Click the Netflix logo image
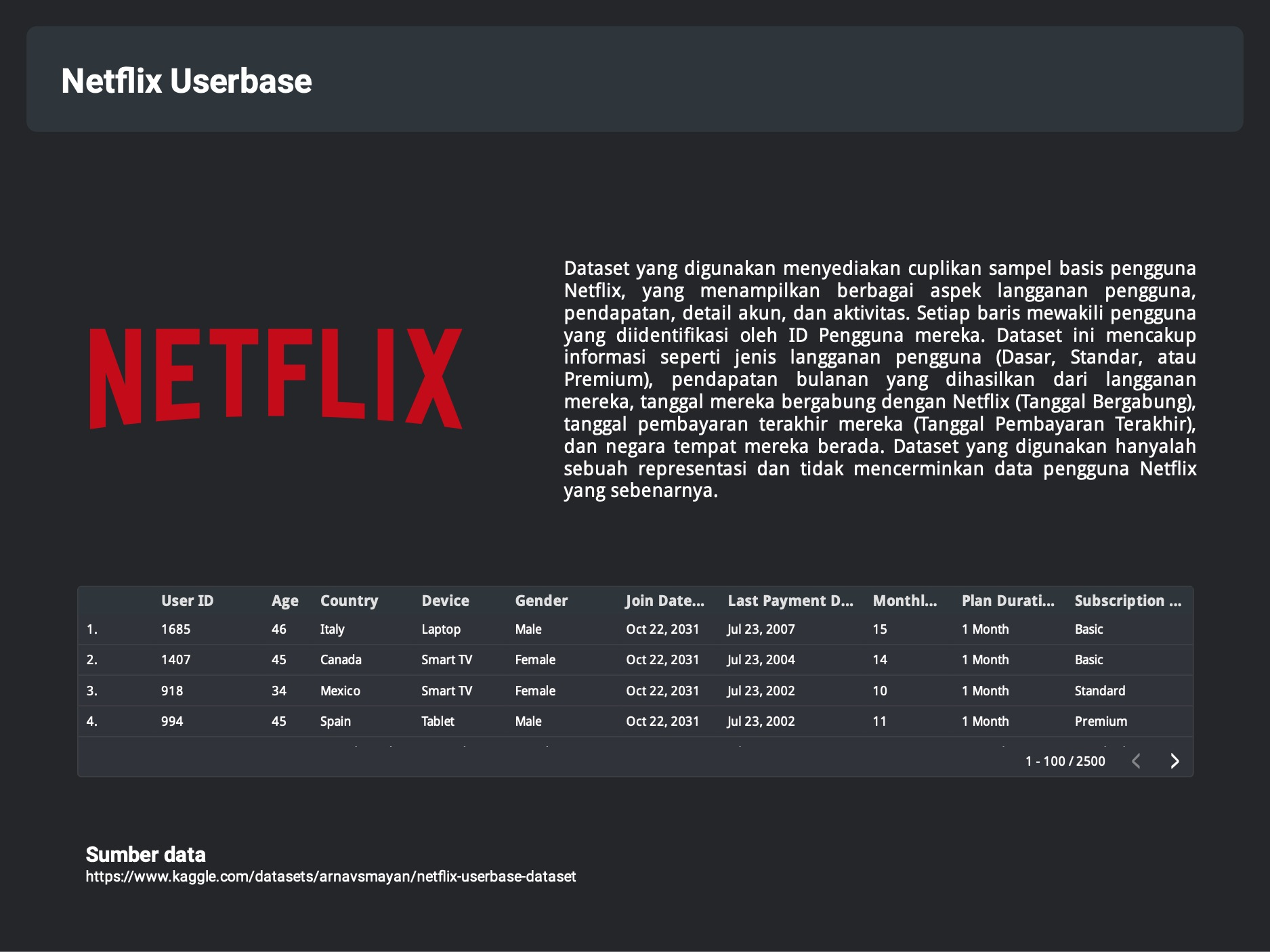The image size is (1270, 952). point(276,378)
